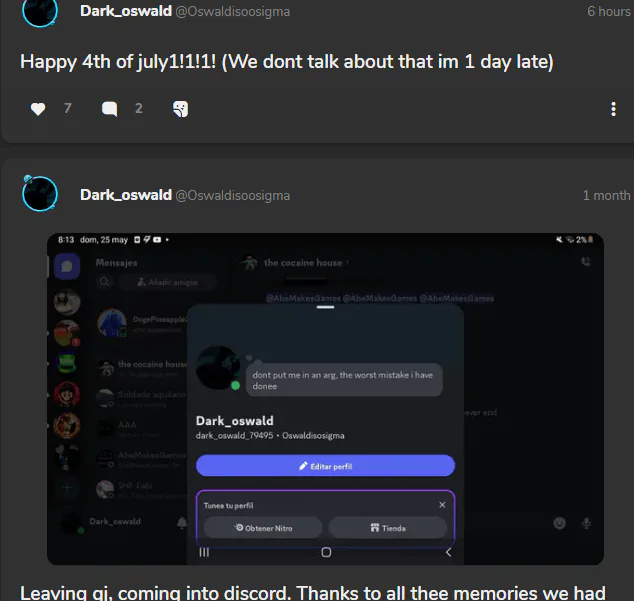This screenshot has height=601, width=634.
Task: Click @Oswaldisoosigma handle on the first post
Action: point(232,12)
